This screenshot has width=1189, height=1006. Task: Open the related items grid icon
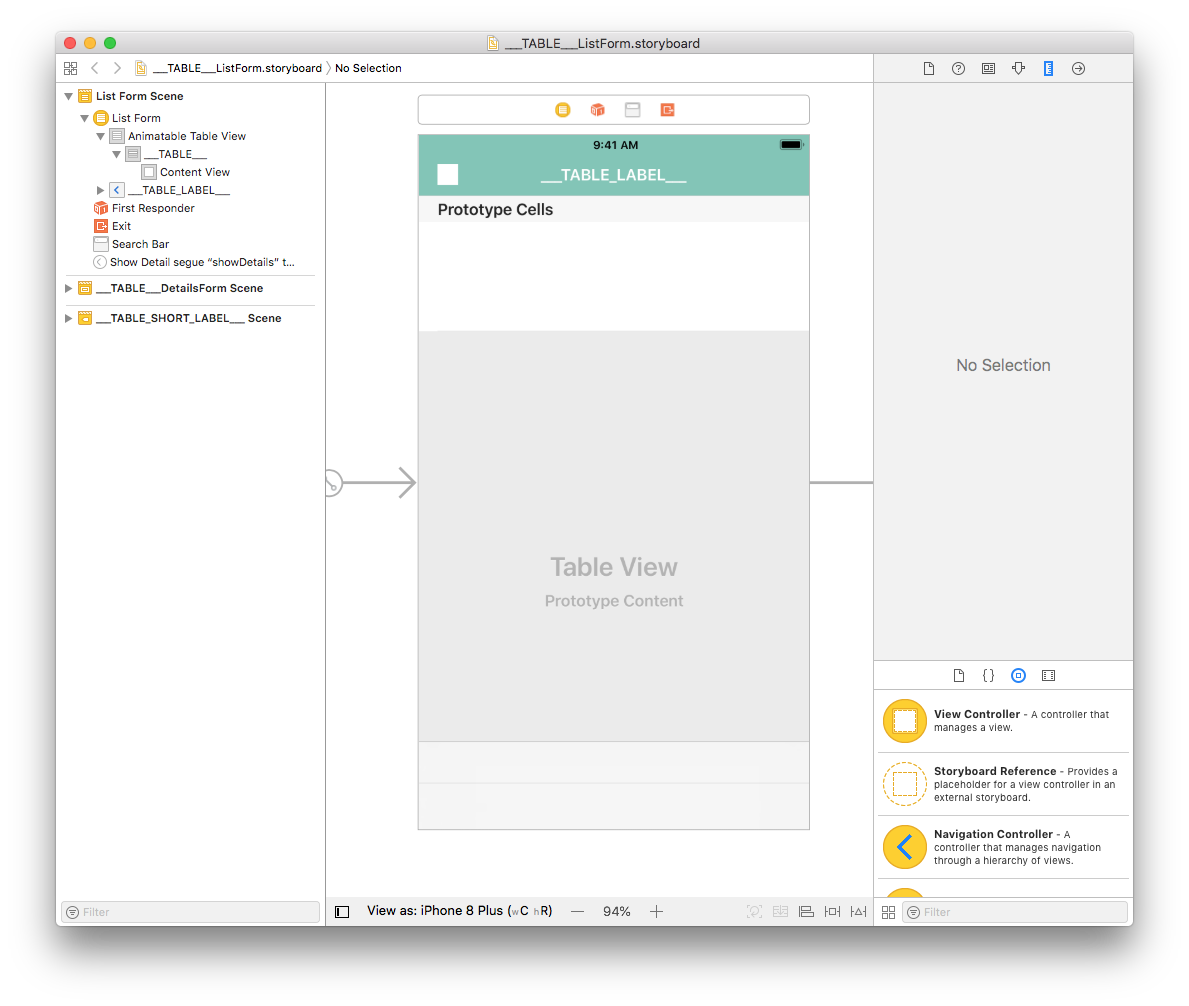pyautogui.click(x=71, y=68)
